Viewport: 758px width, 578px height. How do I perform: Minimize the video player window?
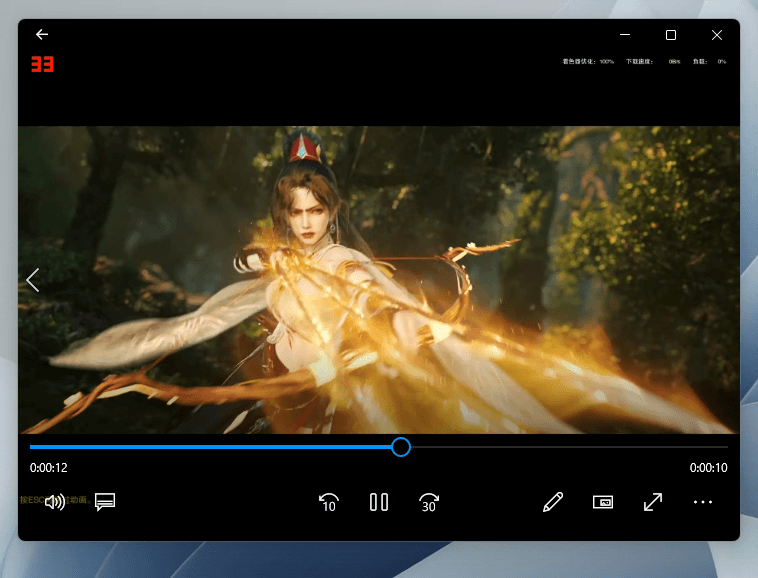coord(625,35)
